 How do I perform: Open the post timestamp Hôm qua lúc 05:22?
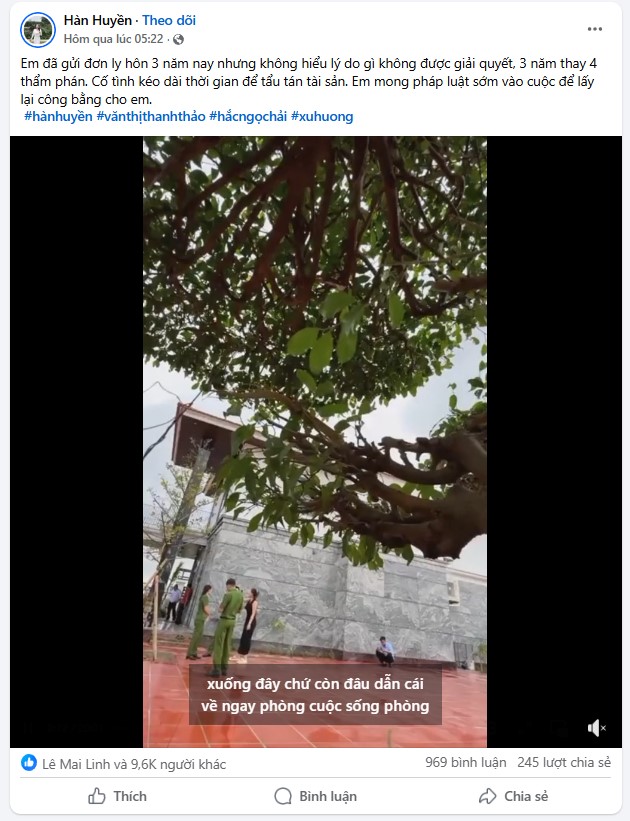point(113,39)
